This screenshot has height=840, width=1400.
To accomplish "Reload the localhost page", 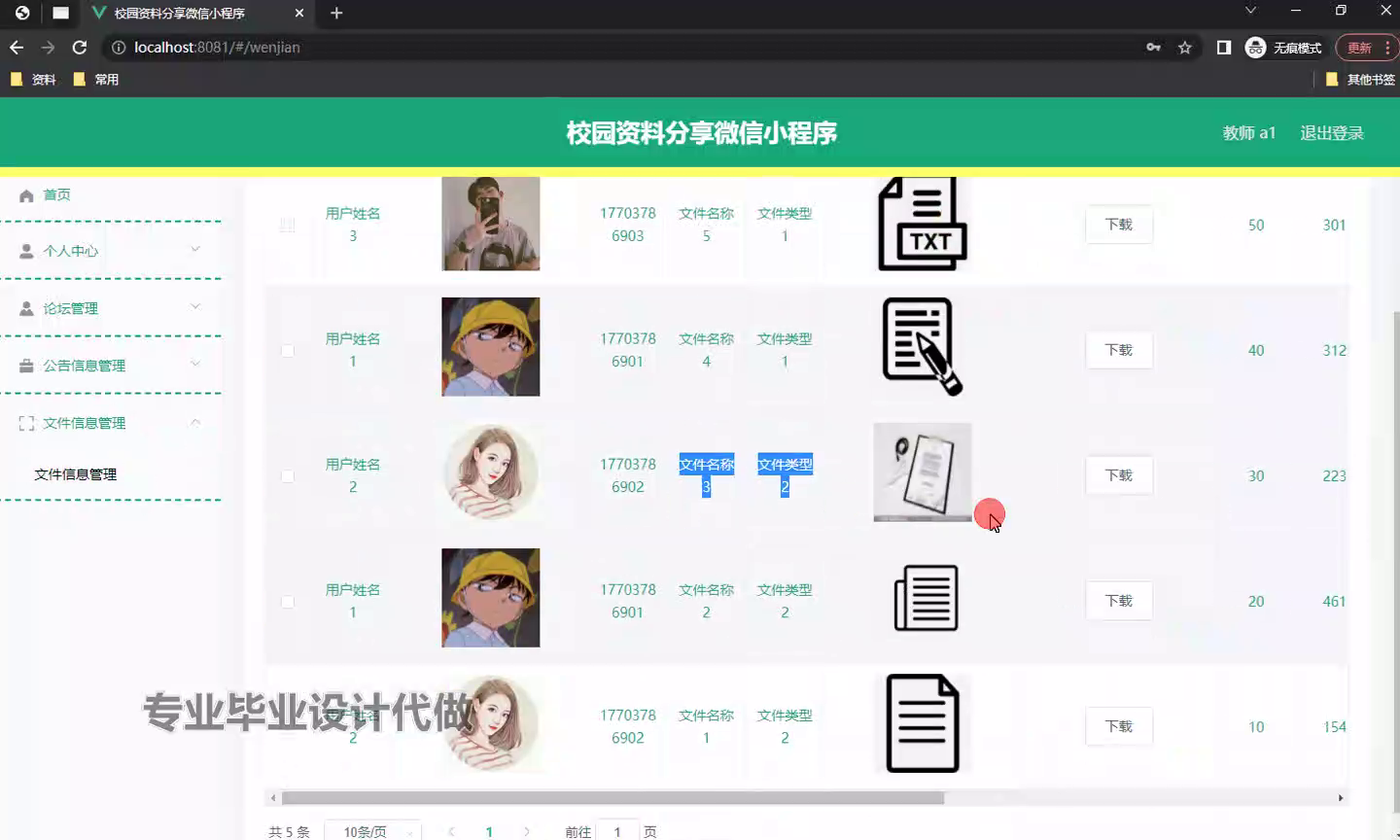I will (x=80, y=47).
